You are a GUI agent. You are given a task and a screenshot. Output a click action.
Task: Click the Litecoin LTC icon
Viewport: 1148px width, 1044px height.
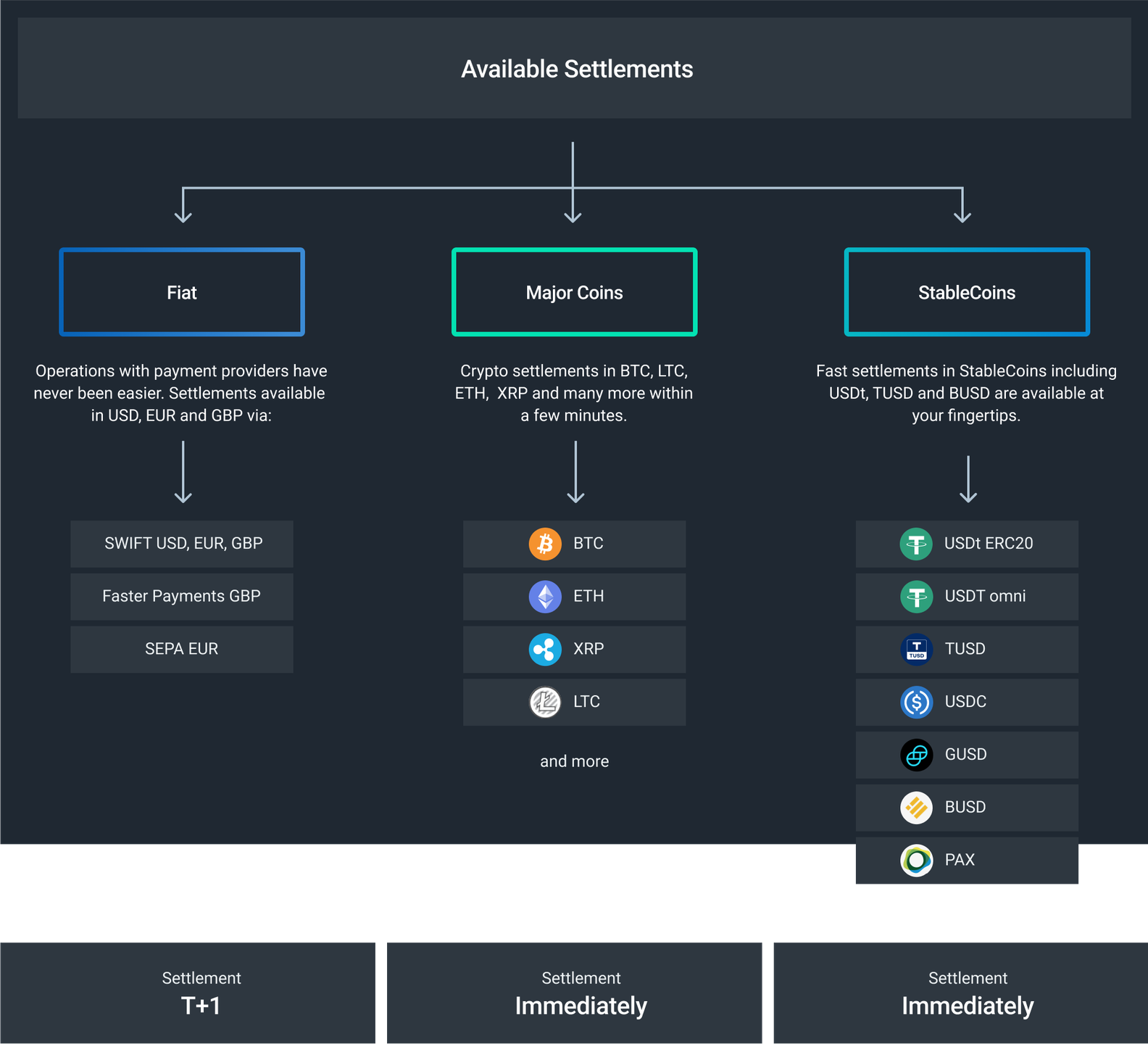(545, 703)
